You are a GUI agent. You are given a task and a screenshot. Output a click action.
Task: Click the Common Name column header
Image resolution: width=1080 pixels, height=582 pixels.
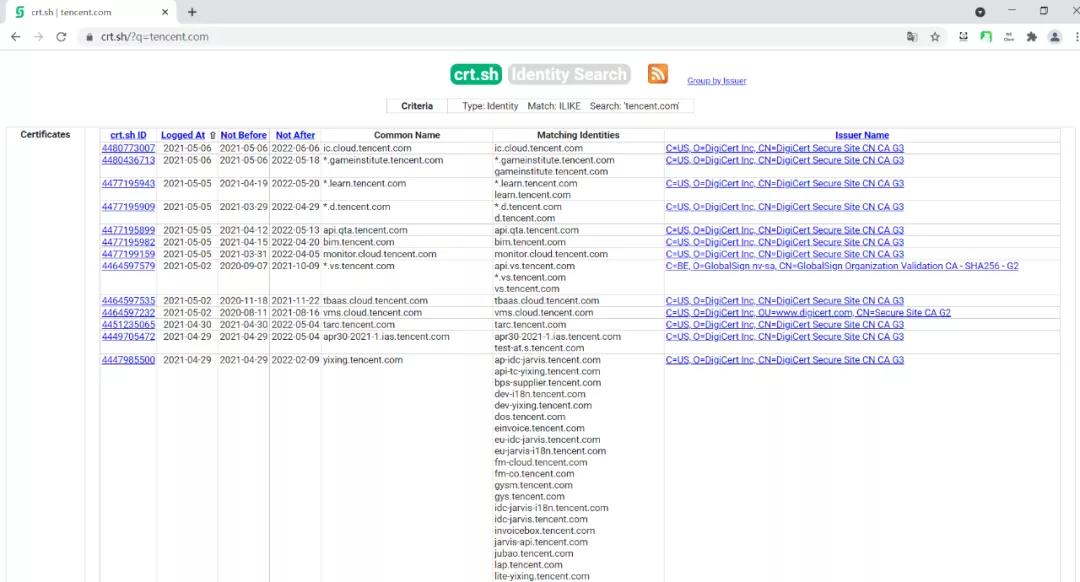pos(406,135)
